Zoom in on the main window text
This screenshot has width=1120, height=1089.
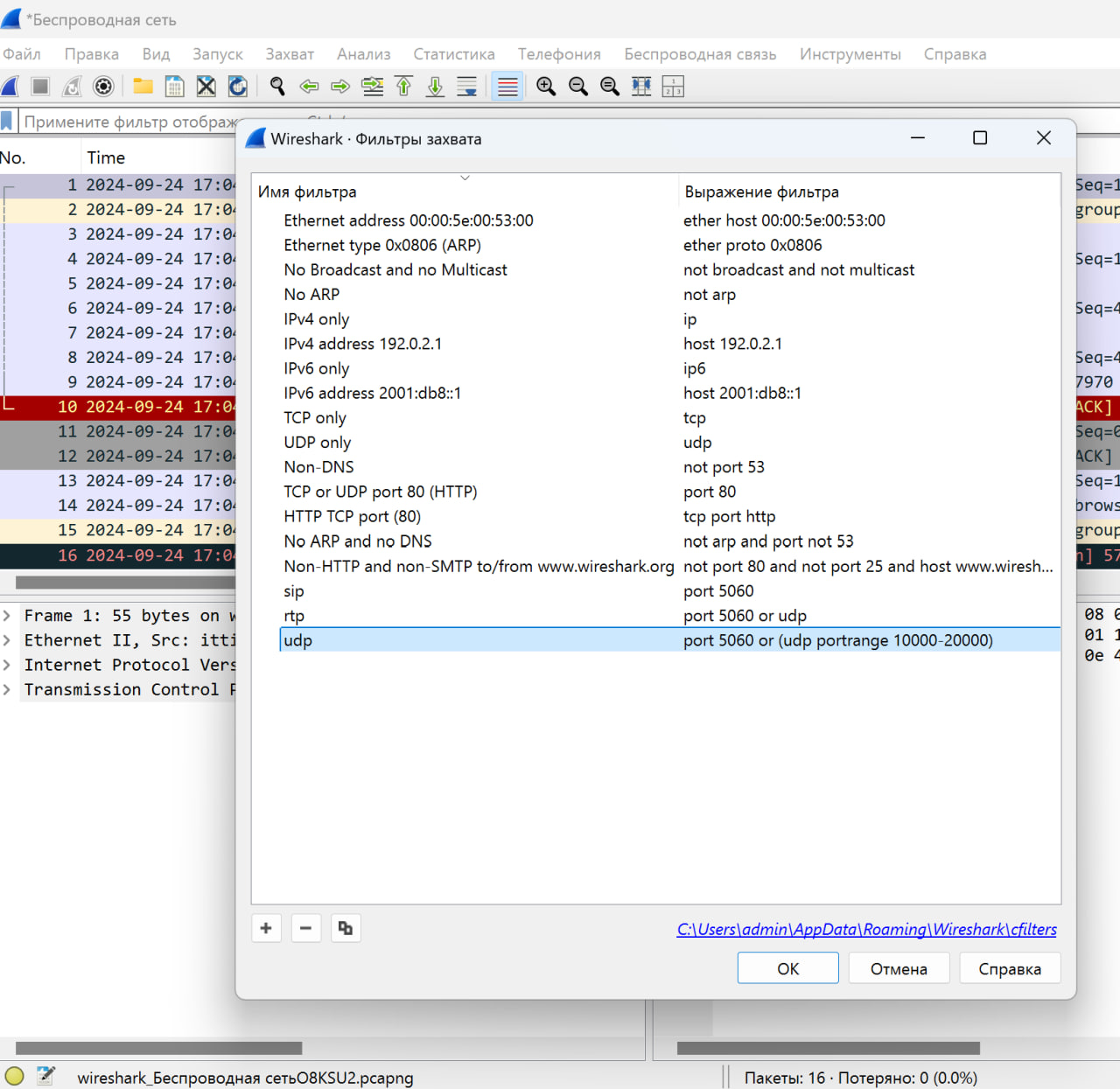[546, 86]
